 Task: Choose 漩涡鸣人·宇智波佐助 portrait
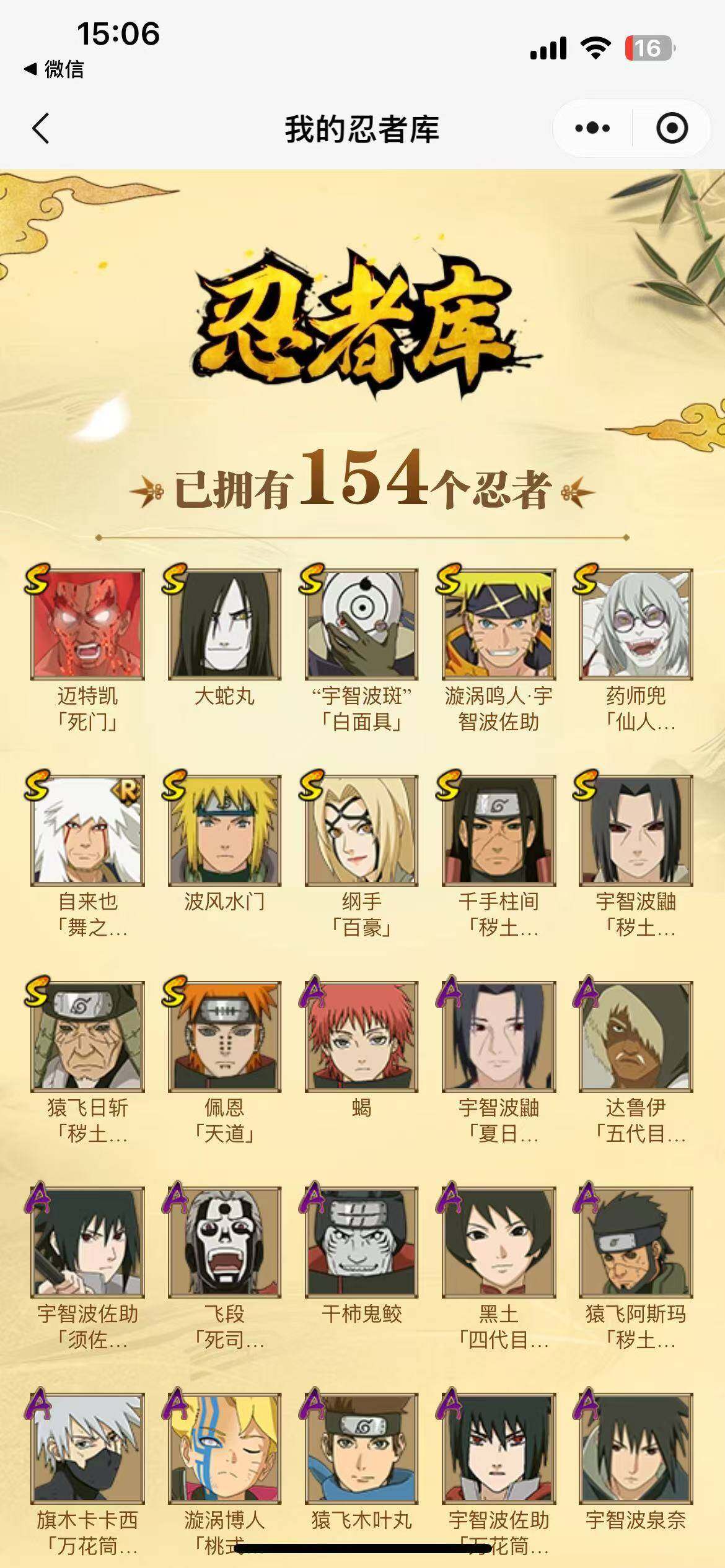pos(498,624)
